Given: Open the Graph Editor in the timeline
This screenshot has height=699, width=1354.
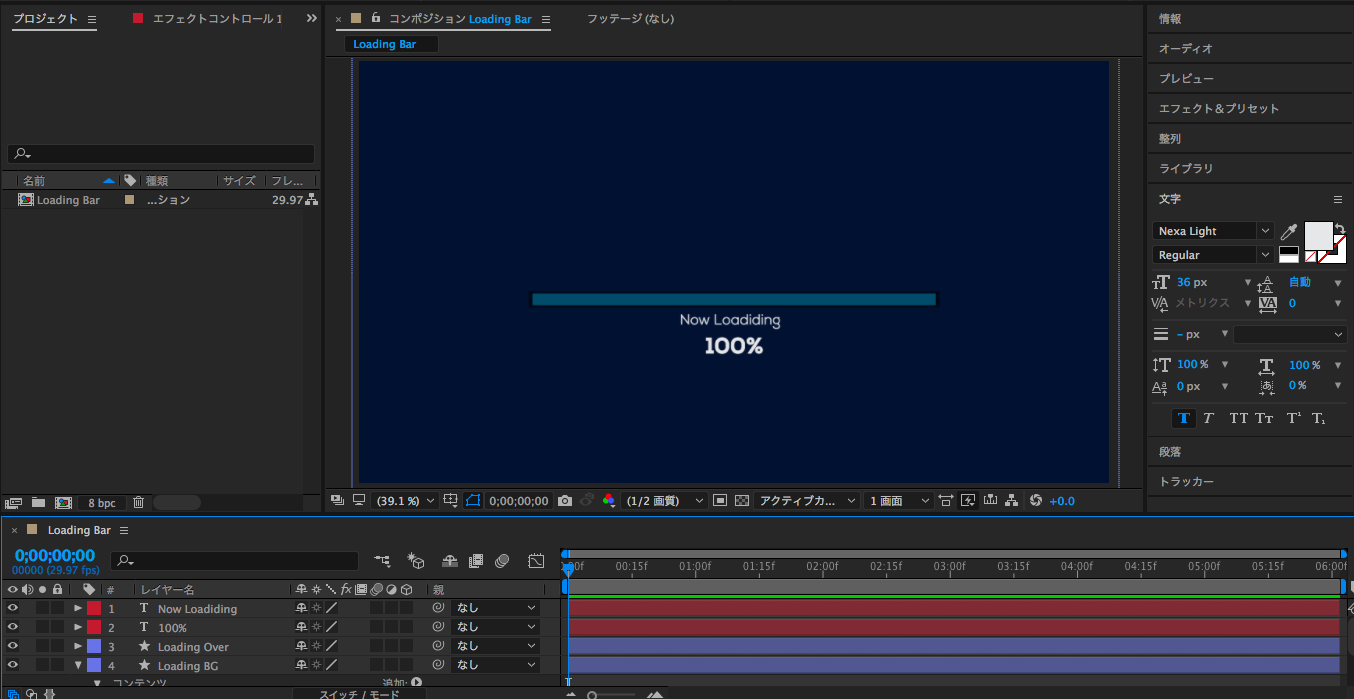Looking at the screenshot, I should 536,561.
